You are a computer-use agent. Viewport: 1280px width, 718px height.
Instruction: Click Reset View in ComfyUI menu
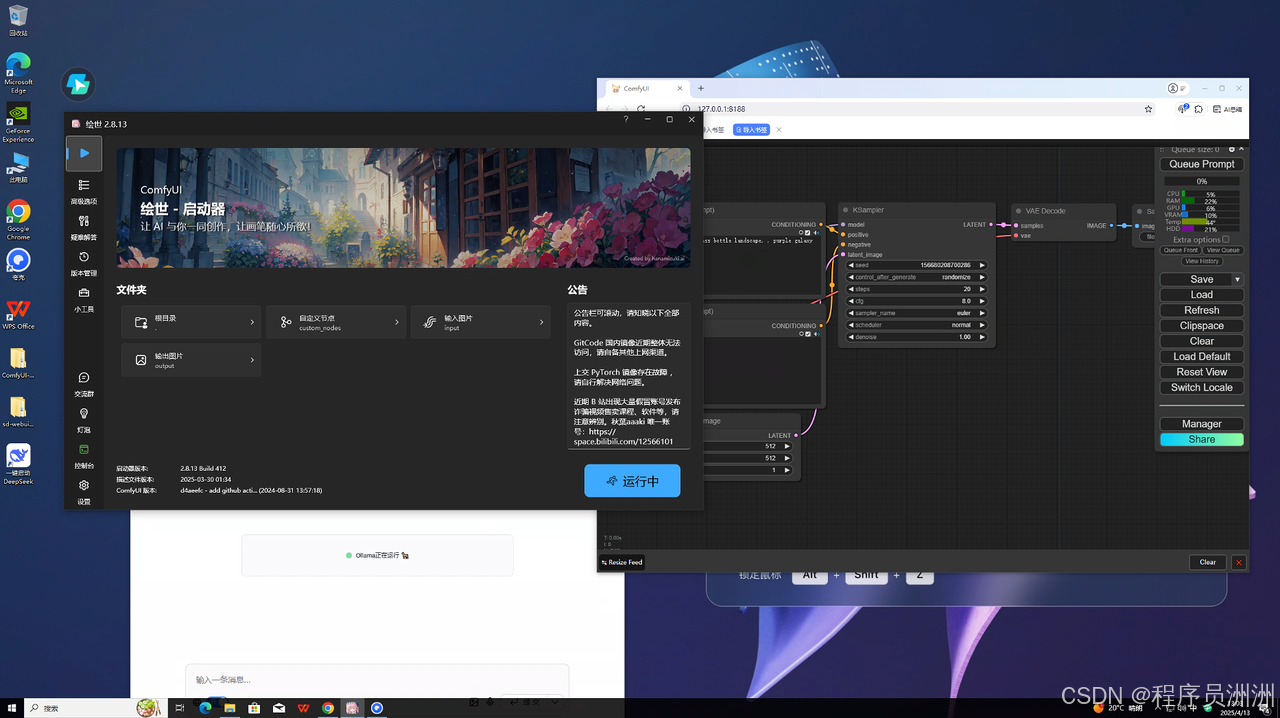1202,372
